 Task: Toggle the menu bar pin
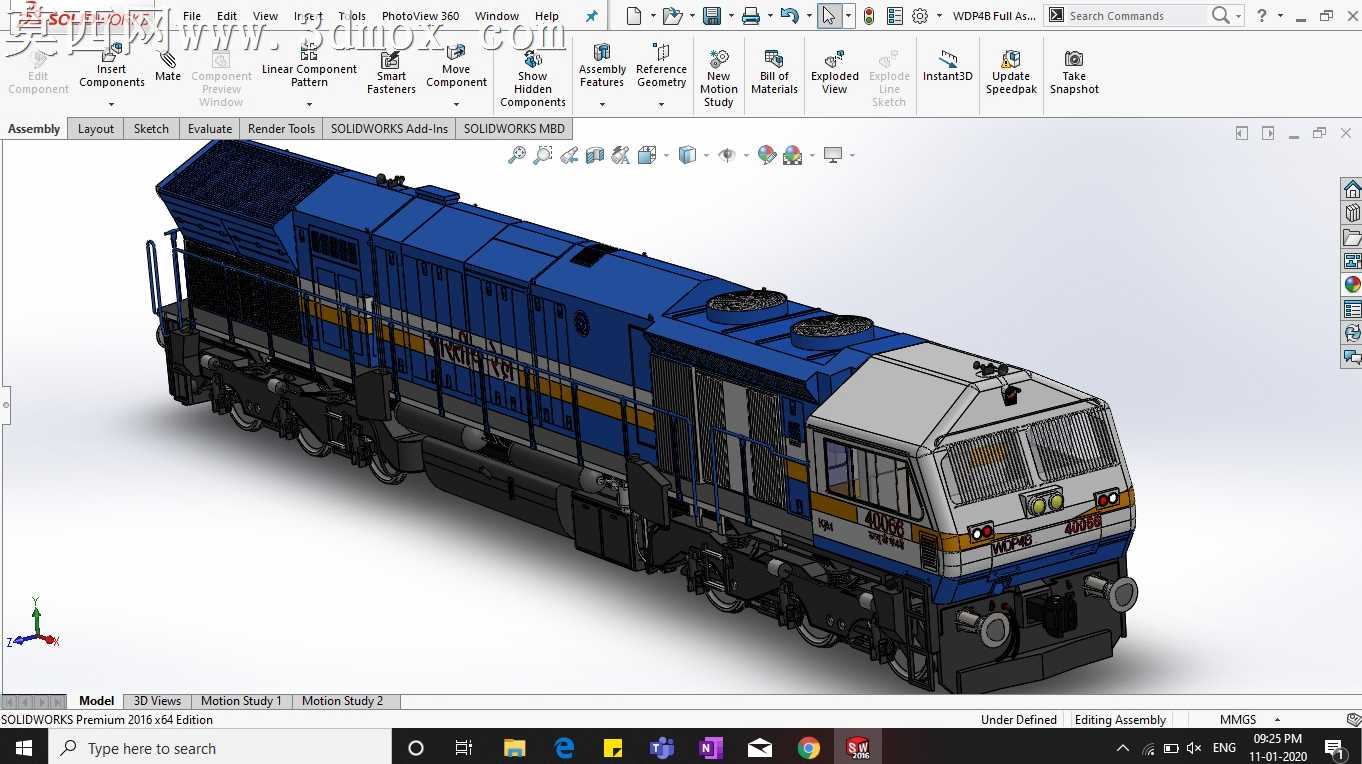[591, 16]
